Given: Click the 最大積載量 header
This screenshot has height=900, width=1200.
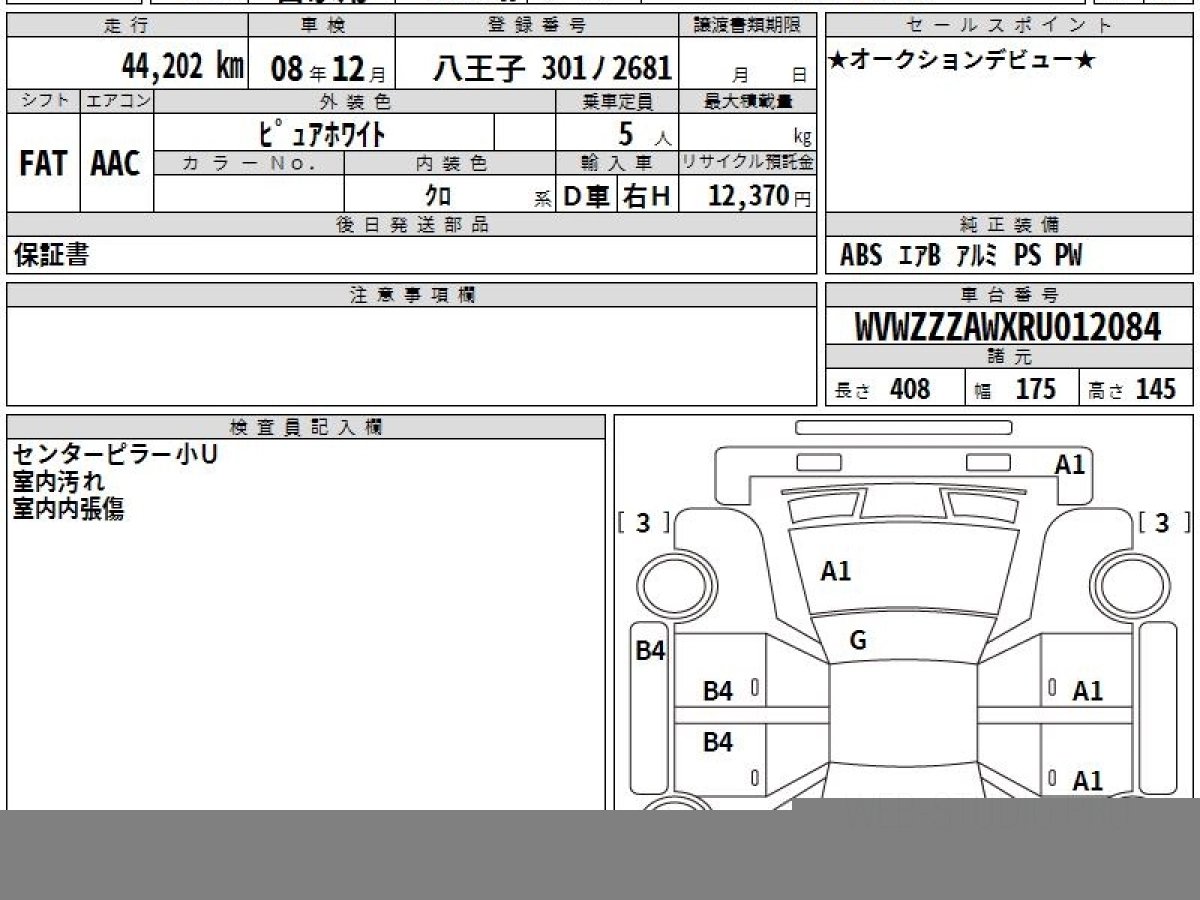Looking at the screenshot, I should (748, 101).
